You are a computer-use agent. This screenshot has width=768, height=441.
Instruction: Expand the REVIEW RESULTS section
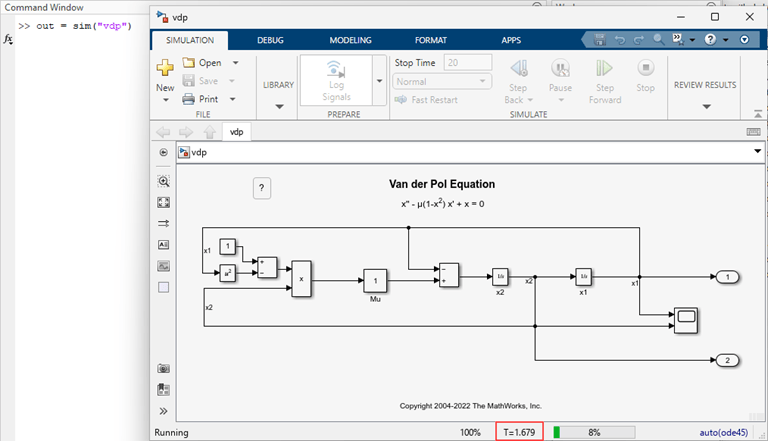click(706, 106)
